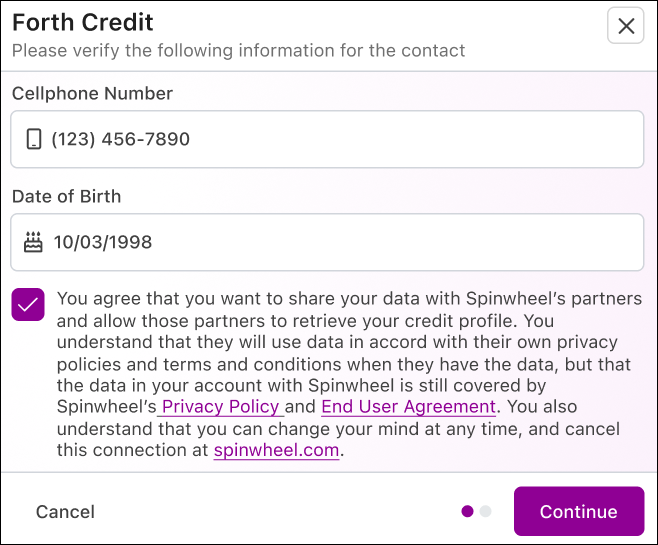Image resolution: width=658 pixels, height=545 pixels.
Task: Focus the Date of Birth input field
Action: [327, 242]
